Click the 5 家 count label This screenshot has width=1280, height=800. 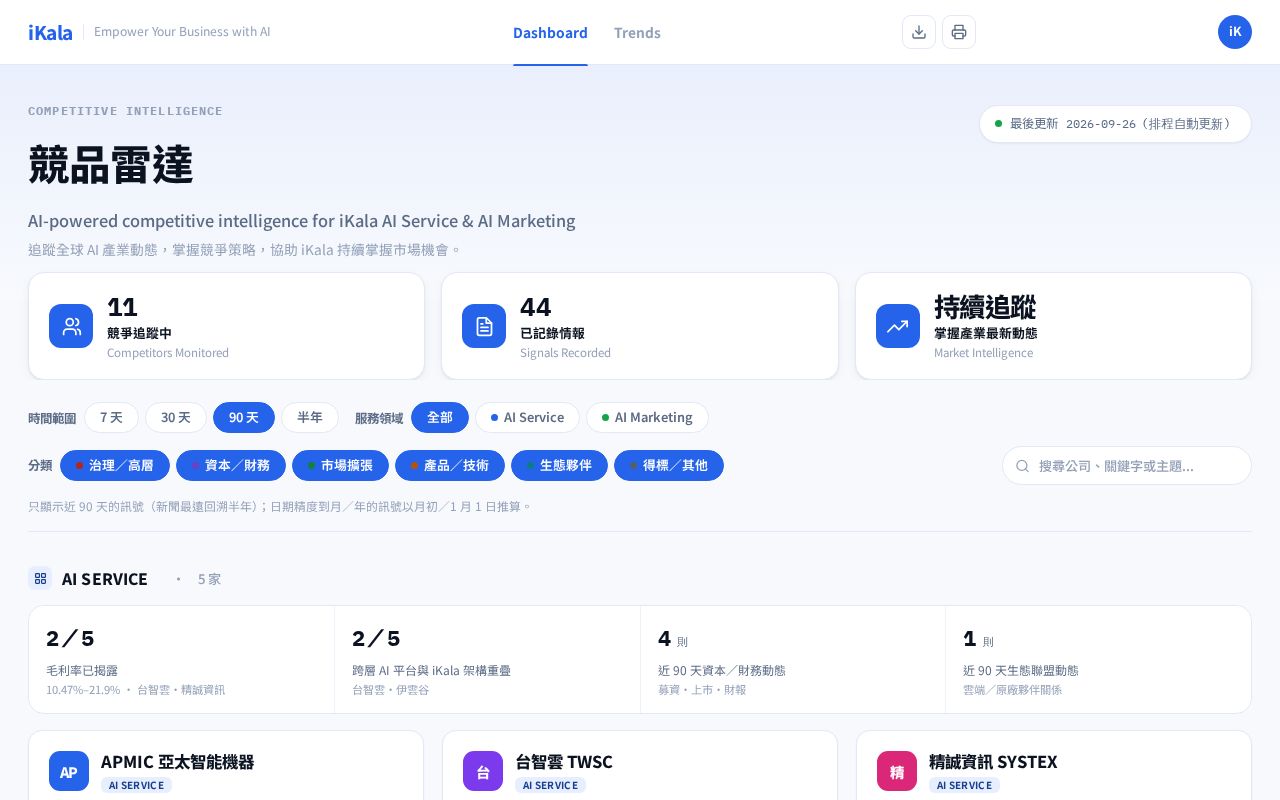pos(209,579)
